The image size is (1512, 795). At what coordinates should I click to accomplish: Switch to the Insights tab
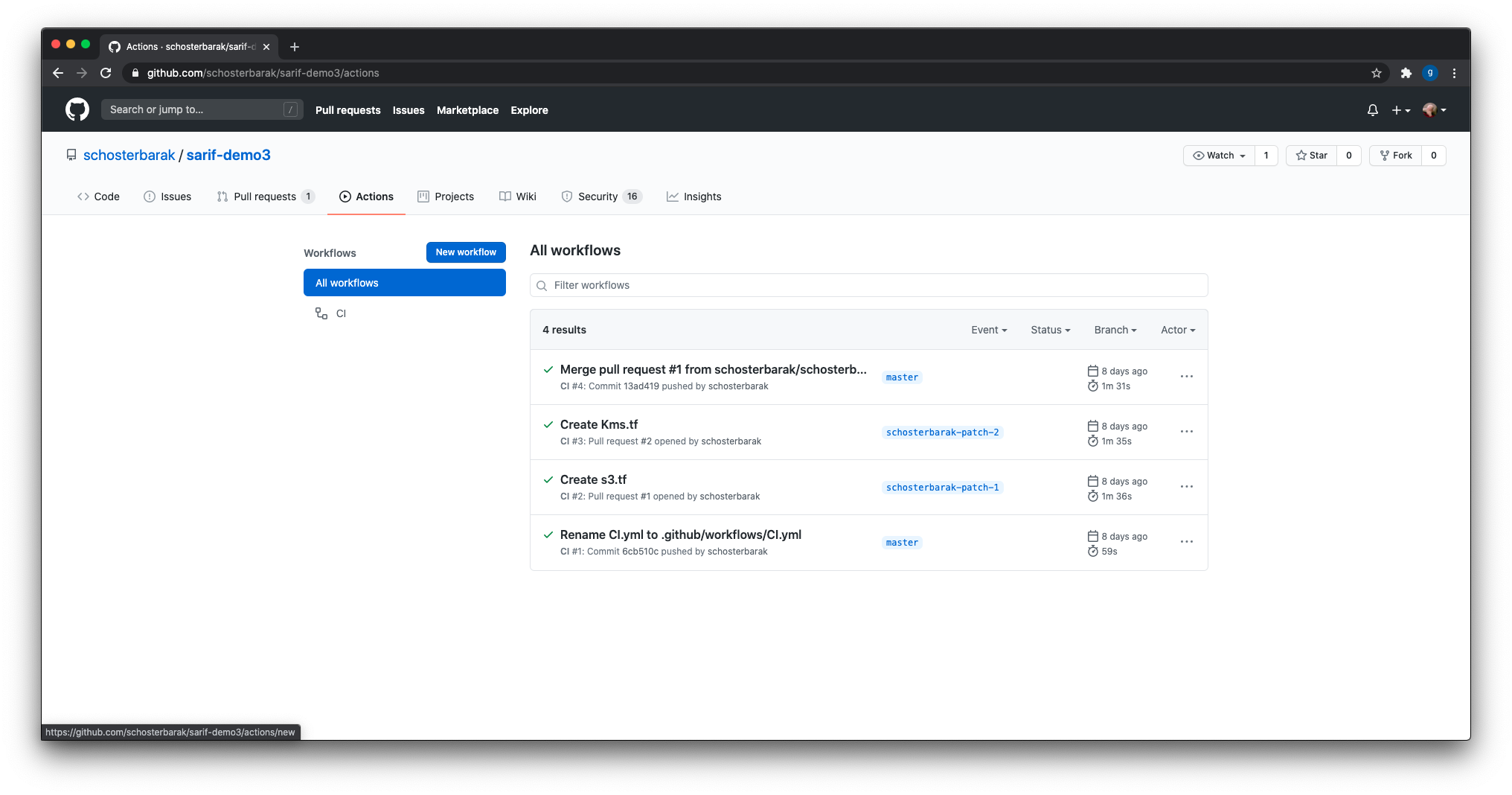pos(694,197)
